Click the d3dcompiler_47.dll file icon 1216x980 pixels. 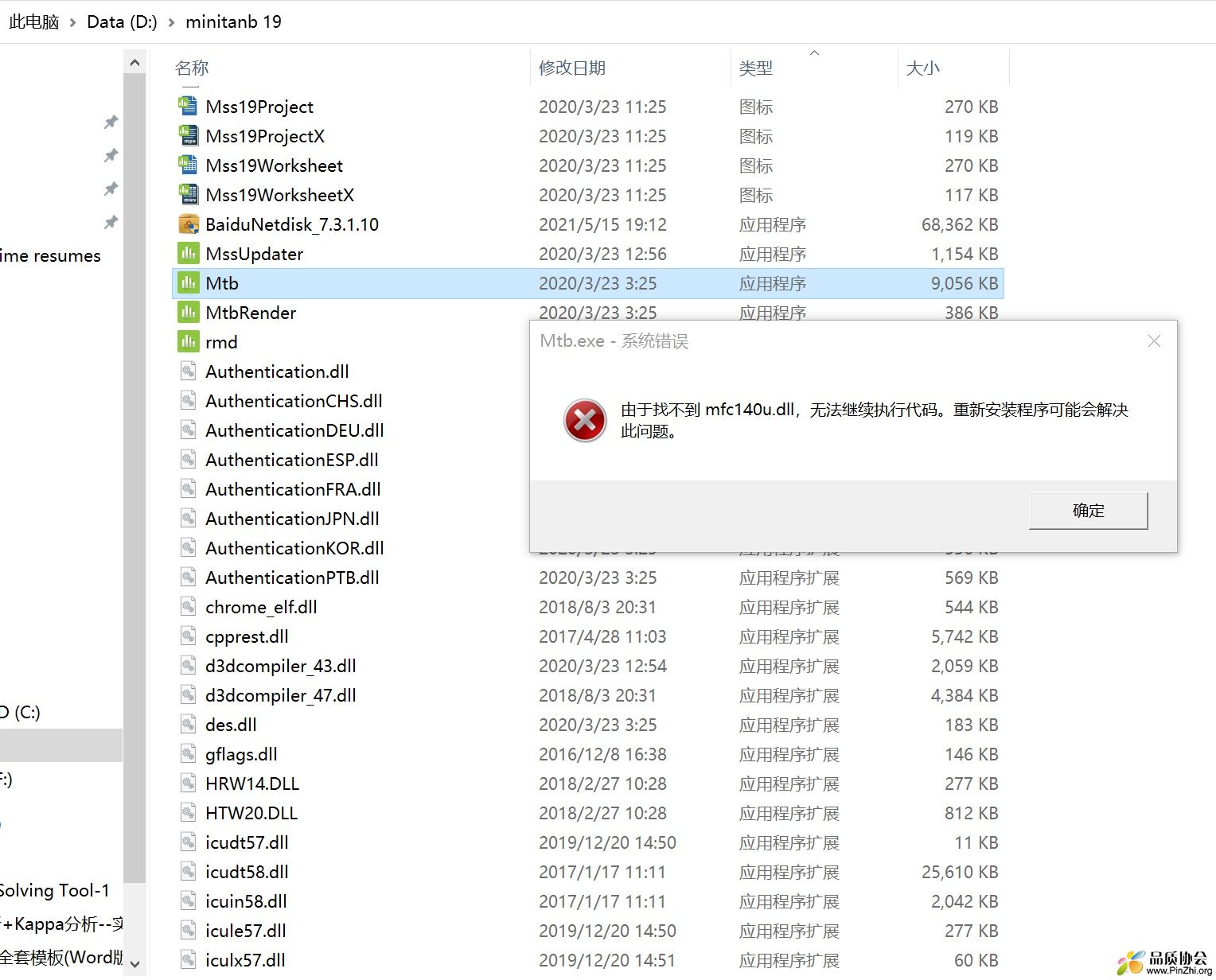(x=188, y=695)
